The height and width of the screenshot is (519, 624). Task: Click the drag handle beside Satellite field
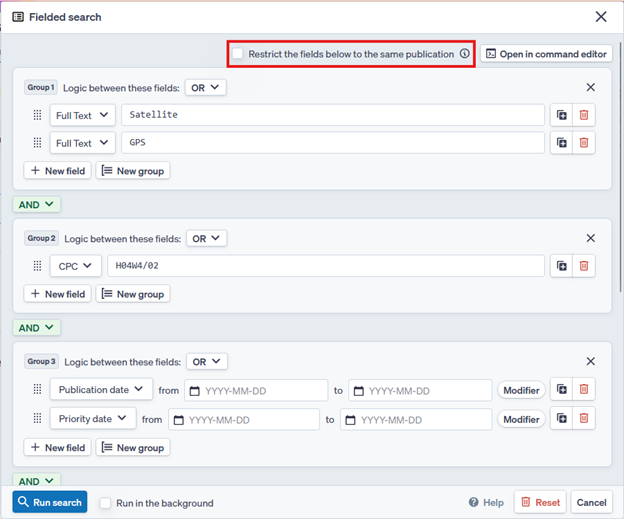(x=38, y=115)
